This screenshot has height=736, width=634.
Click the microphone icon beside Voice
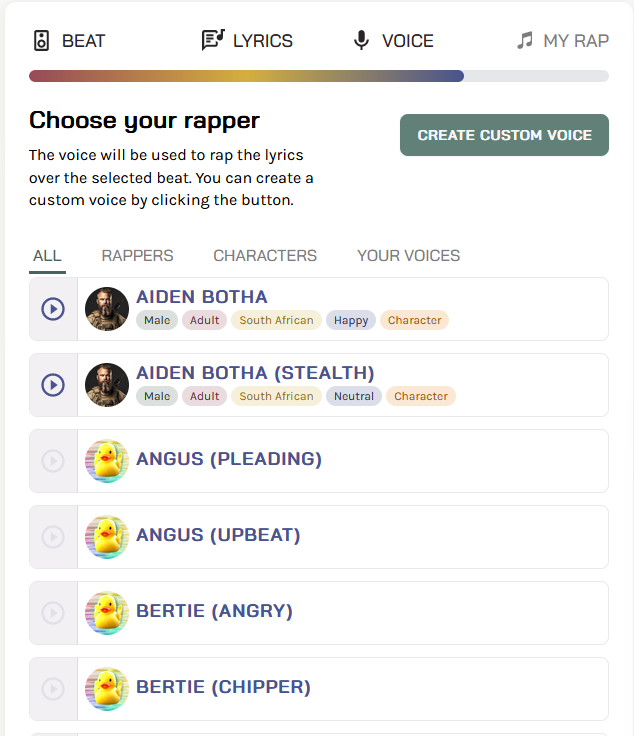pos(361,41)
